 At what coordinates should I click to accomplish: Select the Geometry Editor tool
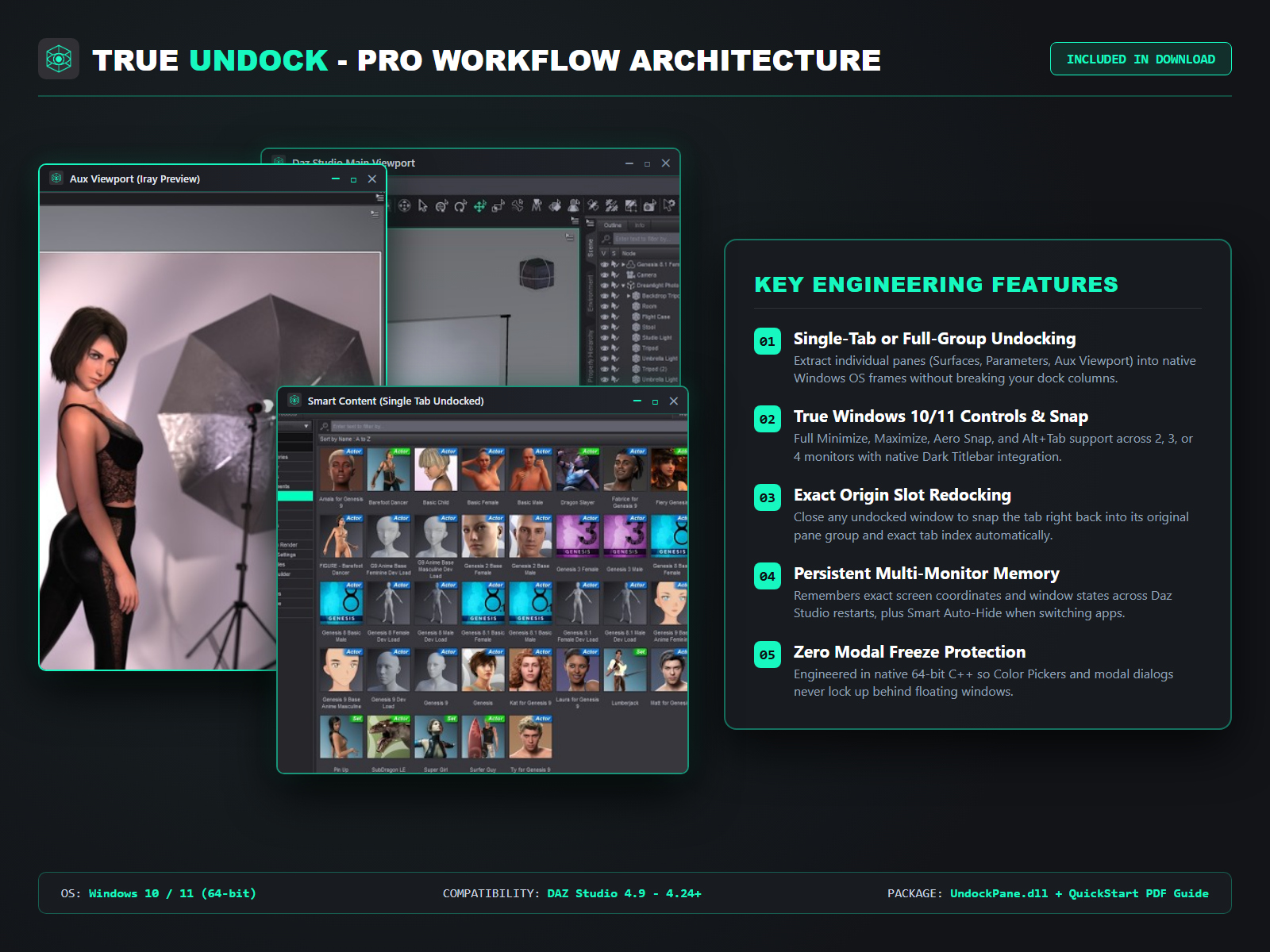coord(630,205)
